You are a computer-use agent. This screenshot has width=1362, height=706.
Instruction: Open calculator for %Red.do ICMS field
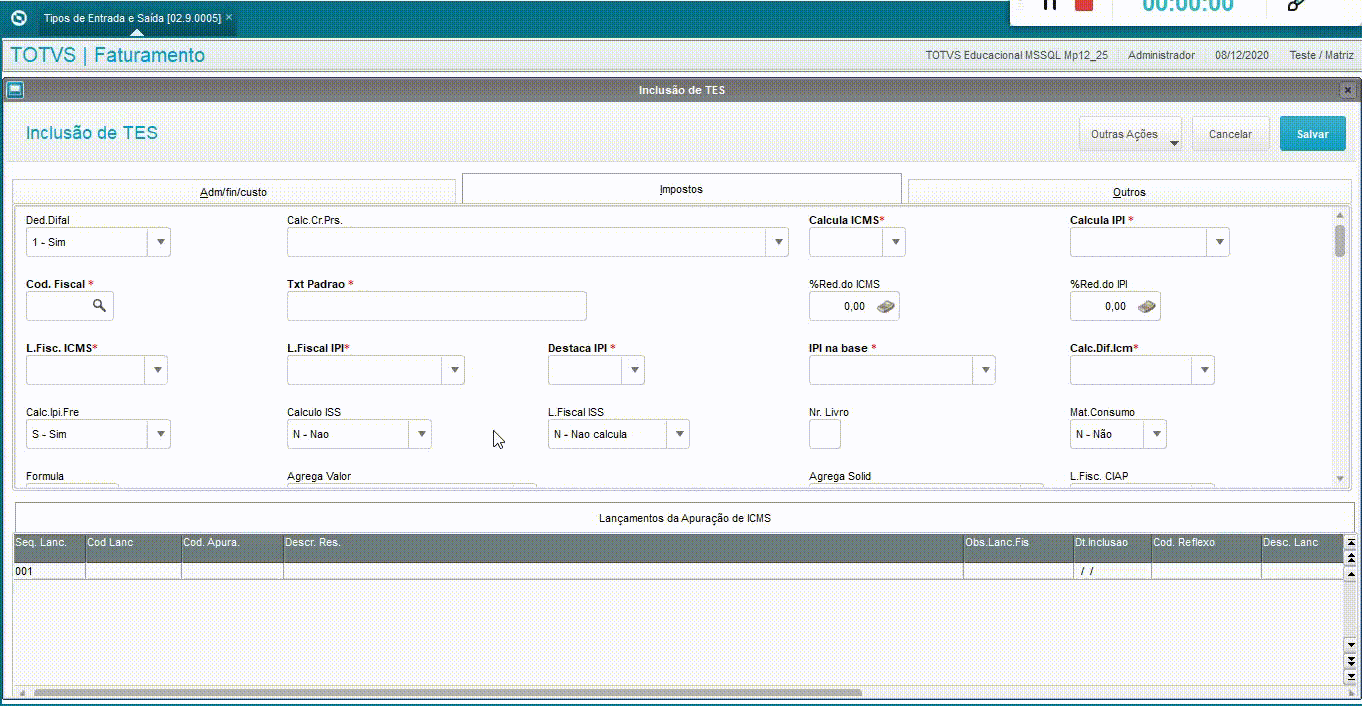coord(886,306)
